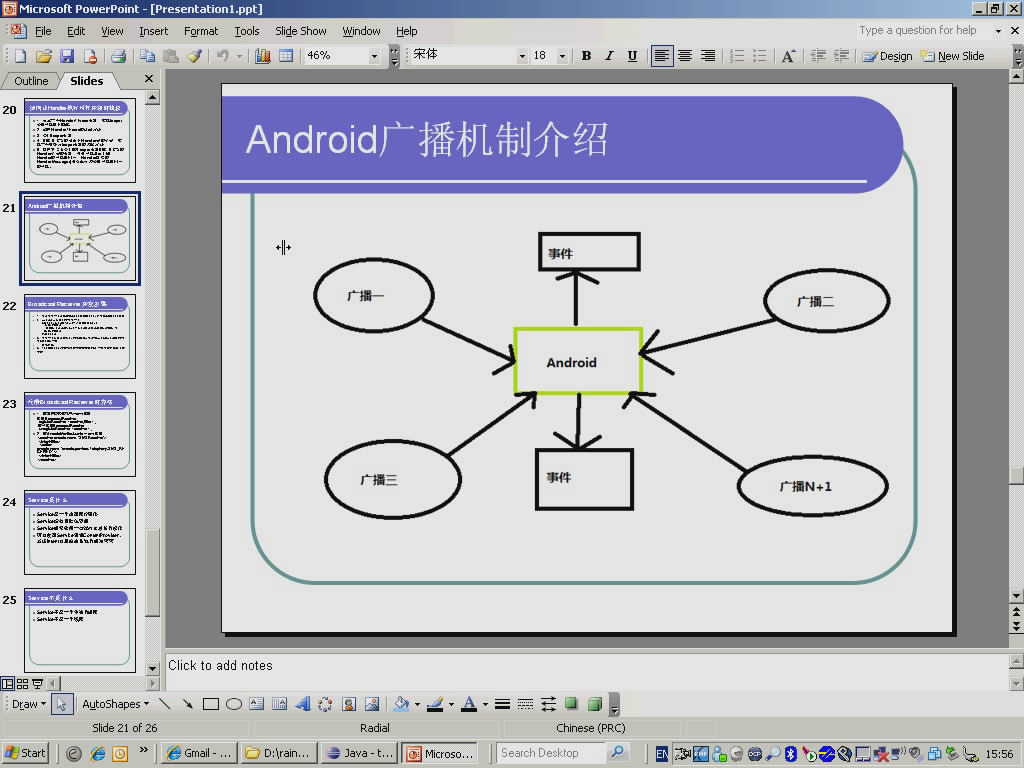1024x768 pixels.
Task: Save the presentation with floppy disk icon
Action: (x=67, y=56)
